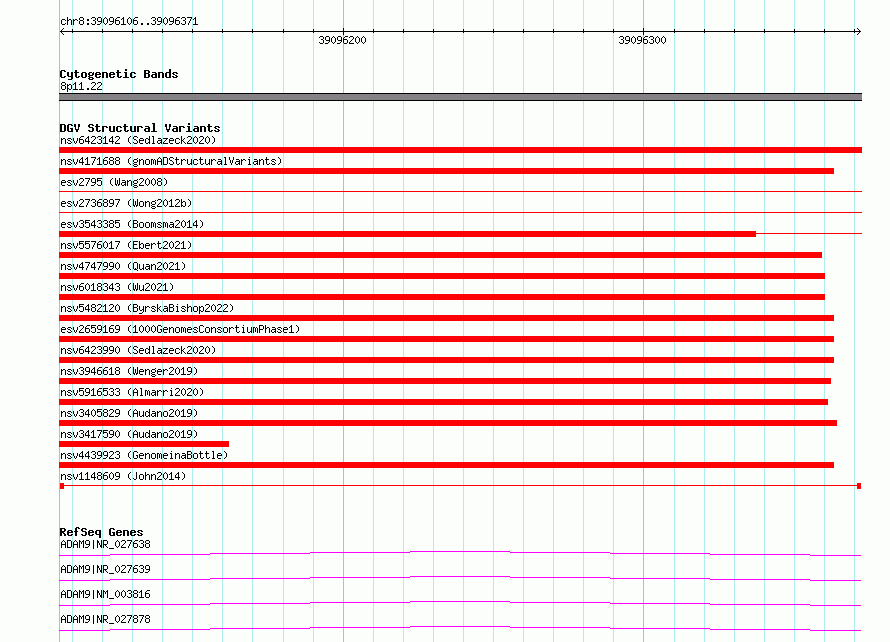Open variant nsv3946618 (Wenger2019)
Screen dimensions: 890x642
[x=129, y=371]
